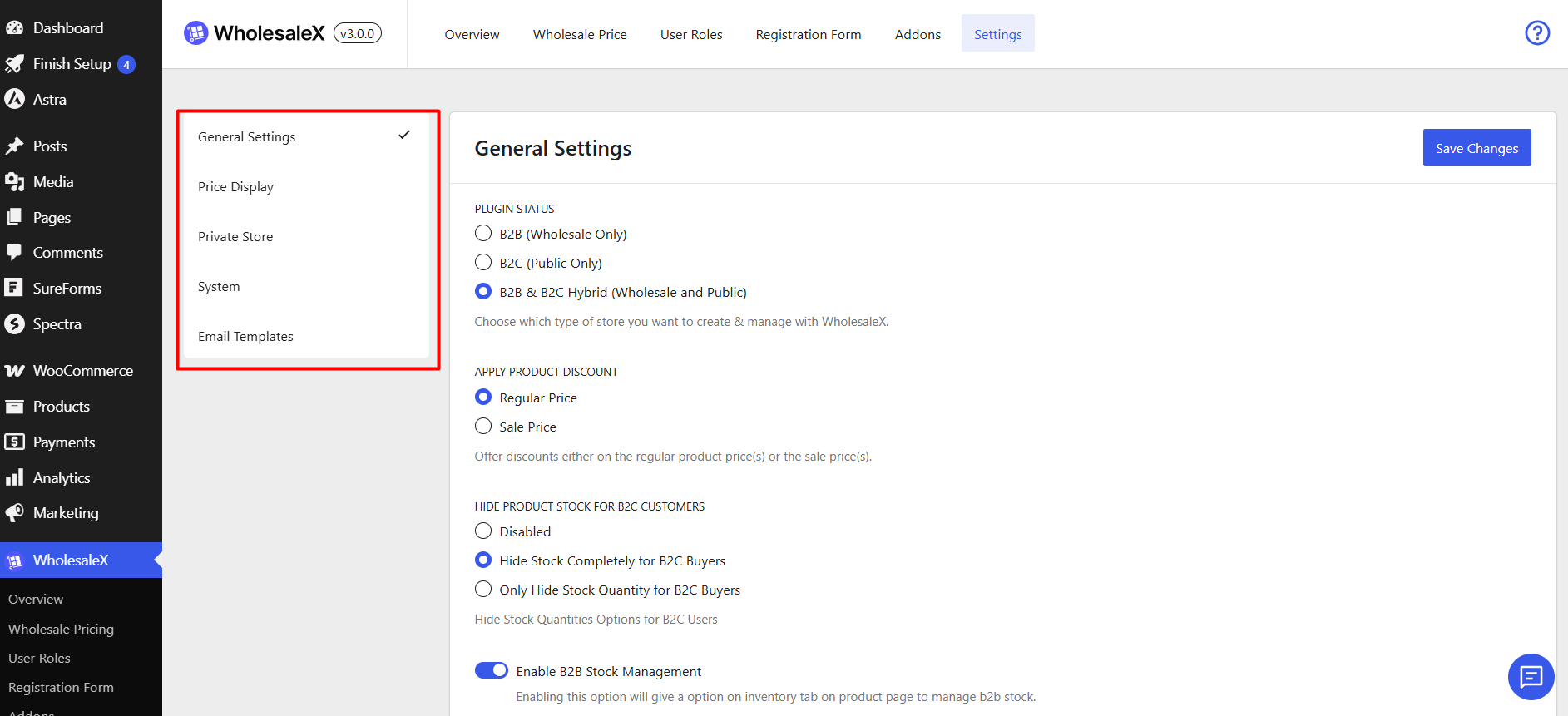The width and height of the screenshot is (1568, 716).
Task: Click the Finish Setup rocket icon
Action: [14, 64]
